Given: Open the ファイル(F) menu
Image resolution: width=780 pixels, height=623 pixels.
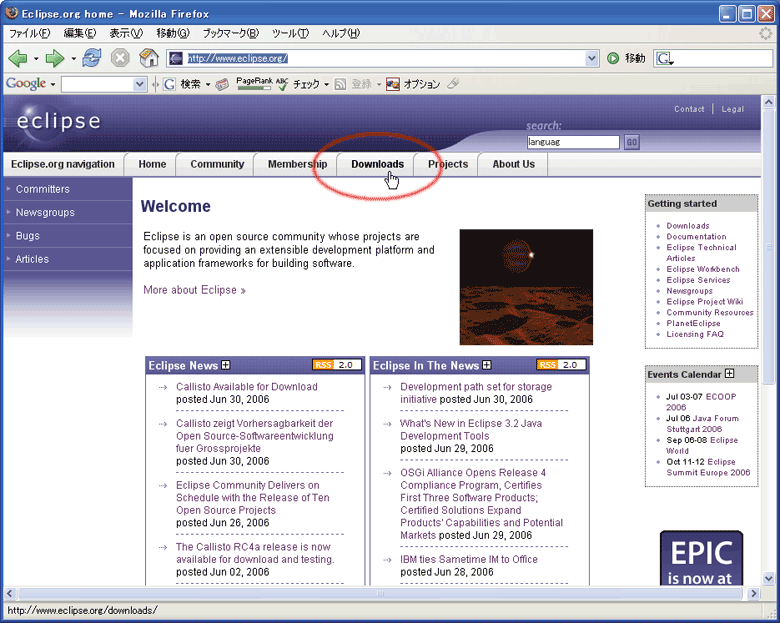Looking at the screenshot, I should [x=30, y=33].
